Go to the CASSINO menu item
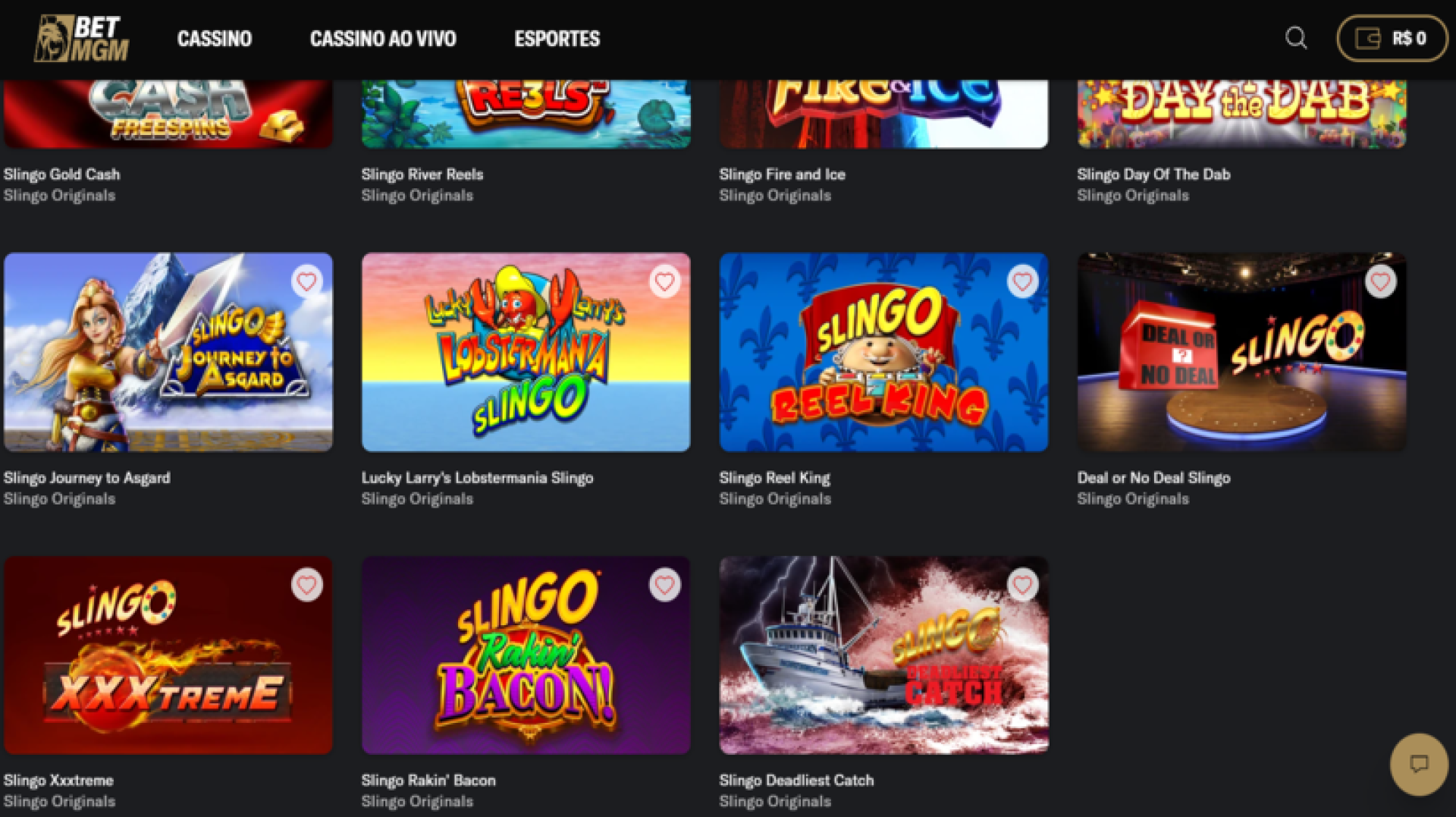This screenshot has width=1456, height=817. point(215,39)
